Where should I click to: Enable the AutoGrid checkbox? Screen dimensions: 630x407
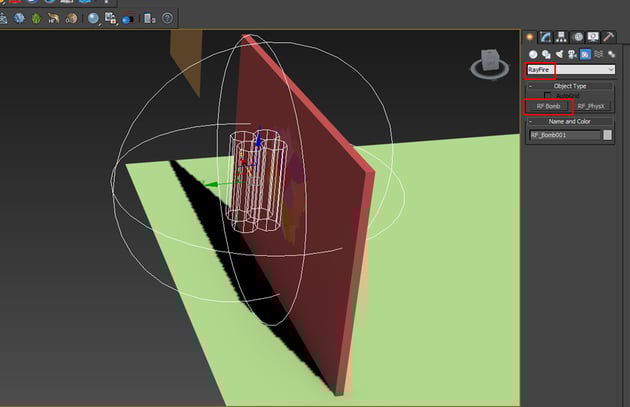point(549,95)
